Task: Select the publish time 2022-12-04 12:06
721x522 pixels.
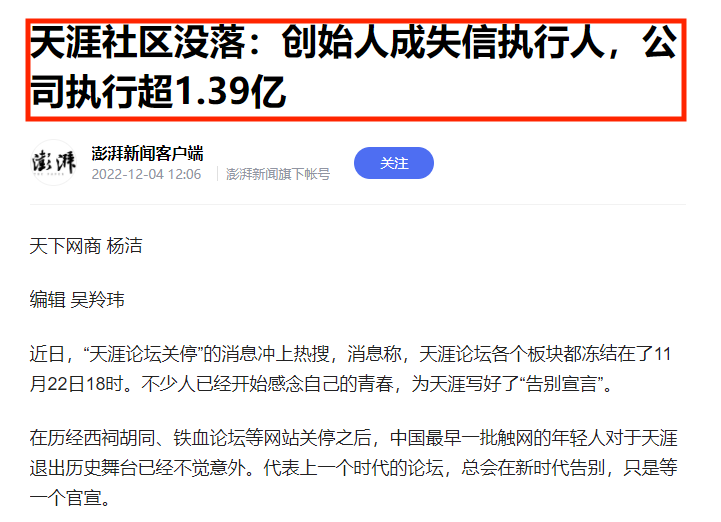Action: tap(146, 174)
